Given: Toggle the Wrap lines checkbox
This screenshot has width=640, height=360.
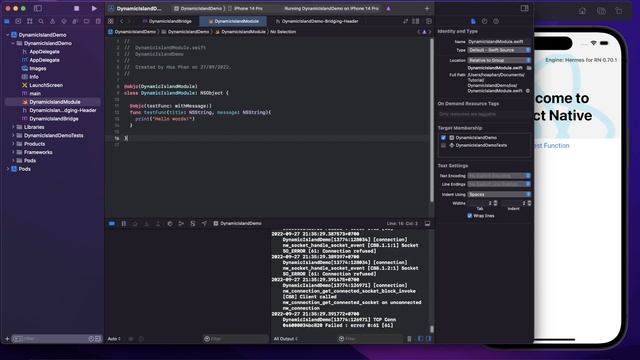Looking at the screenshot, I should click(469, 216).
